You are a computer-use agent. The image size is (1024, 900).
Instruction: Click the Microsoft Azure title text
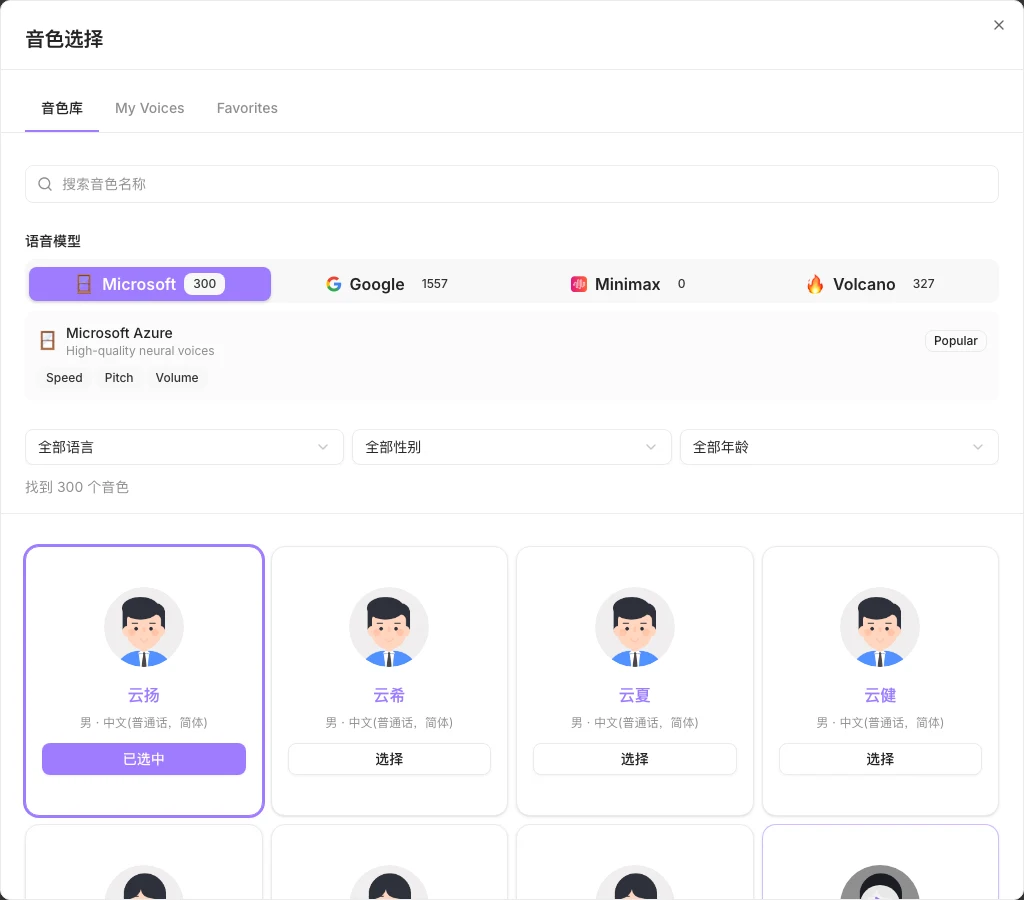pos(120,333)
